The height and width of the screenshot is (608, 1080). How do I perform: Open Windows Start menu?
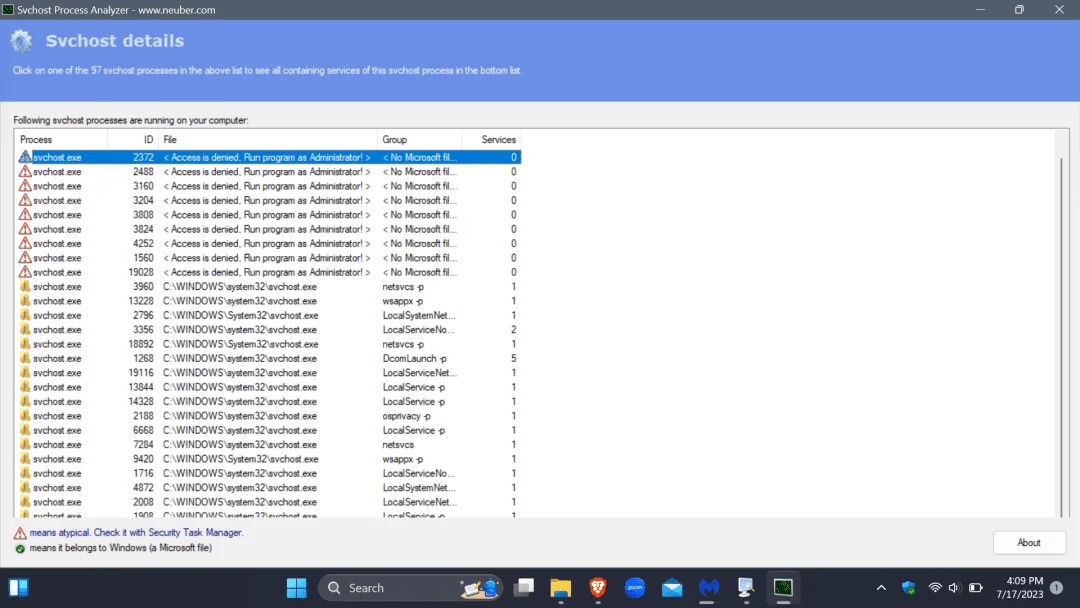coord(296,588)
